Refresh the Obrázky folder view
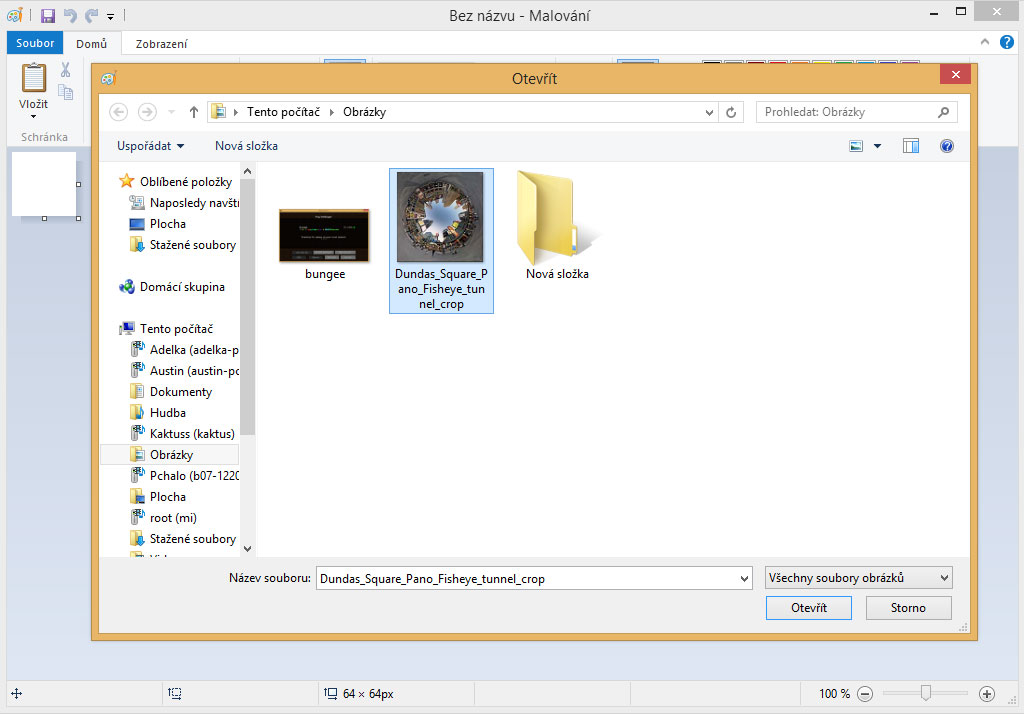Image resolution: width=1024 pixels, height=714 pixels. click(x=731, y=112)
